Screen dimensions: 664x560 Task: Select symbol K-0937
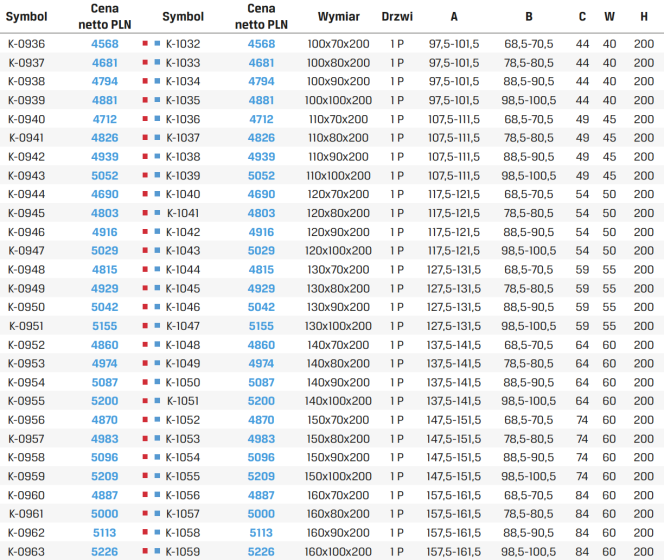click(26, 63)
